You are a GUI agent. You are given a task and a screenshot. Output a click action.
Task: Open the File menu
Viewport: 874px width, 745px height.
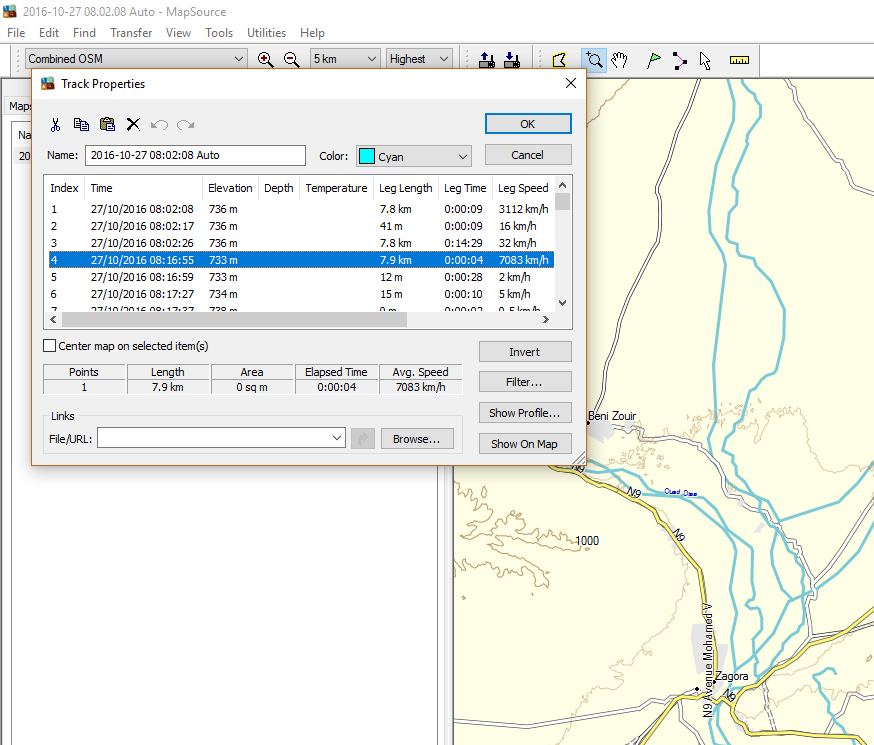(16, 33)
